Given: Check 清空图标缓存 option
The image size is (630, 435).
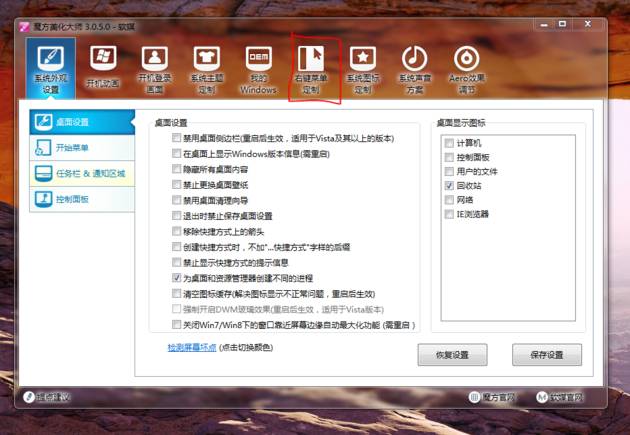Looking at the screenshot, I should [176, 293].
